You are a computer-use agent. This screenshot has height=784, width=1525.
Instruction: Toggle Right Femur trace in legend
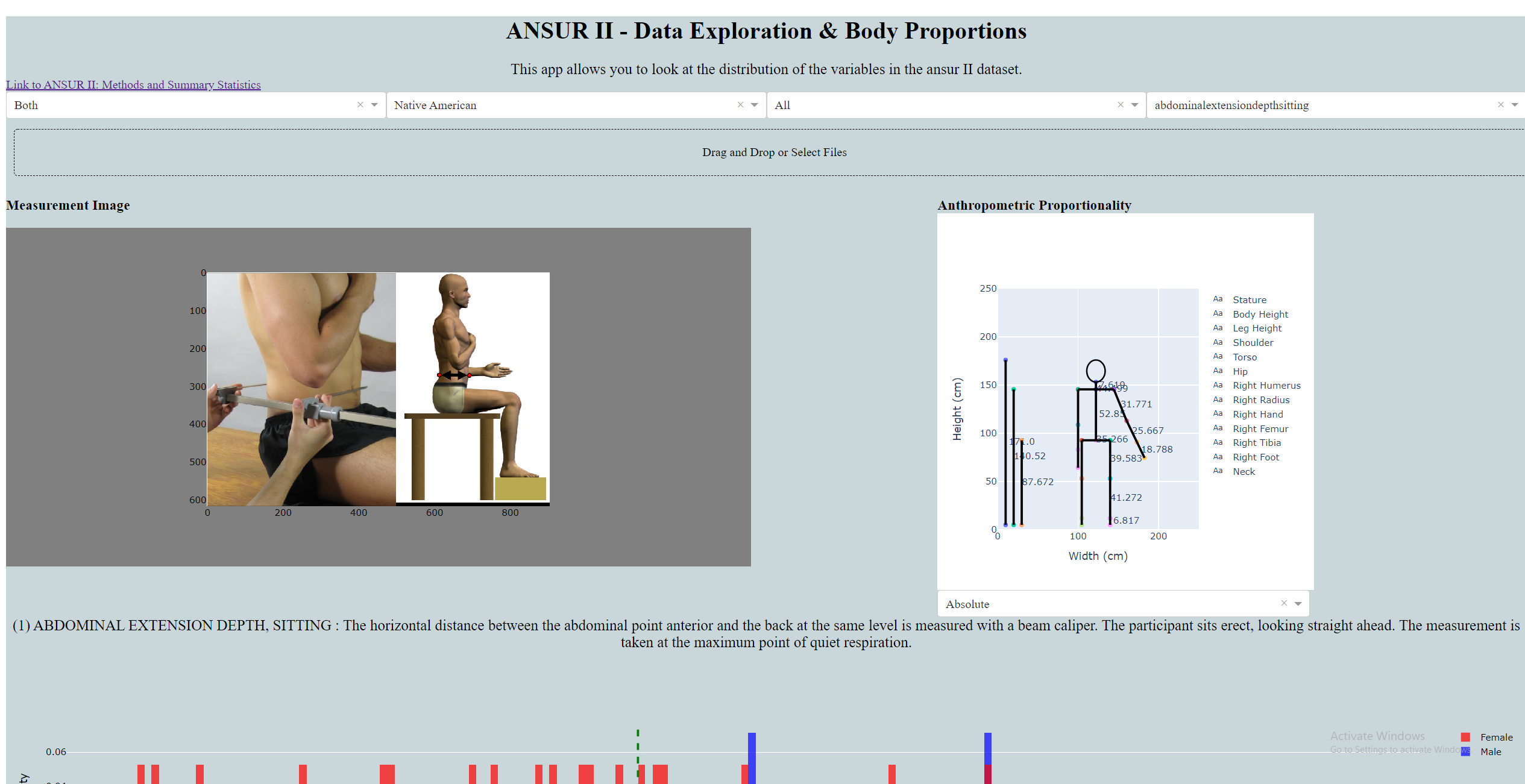coord(1260,428)
